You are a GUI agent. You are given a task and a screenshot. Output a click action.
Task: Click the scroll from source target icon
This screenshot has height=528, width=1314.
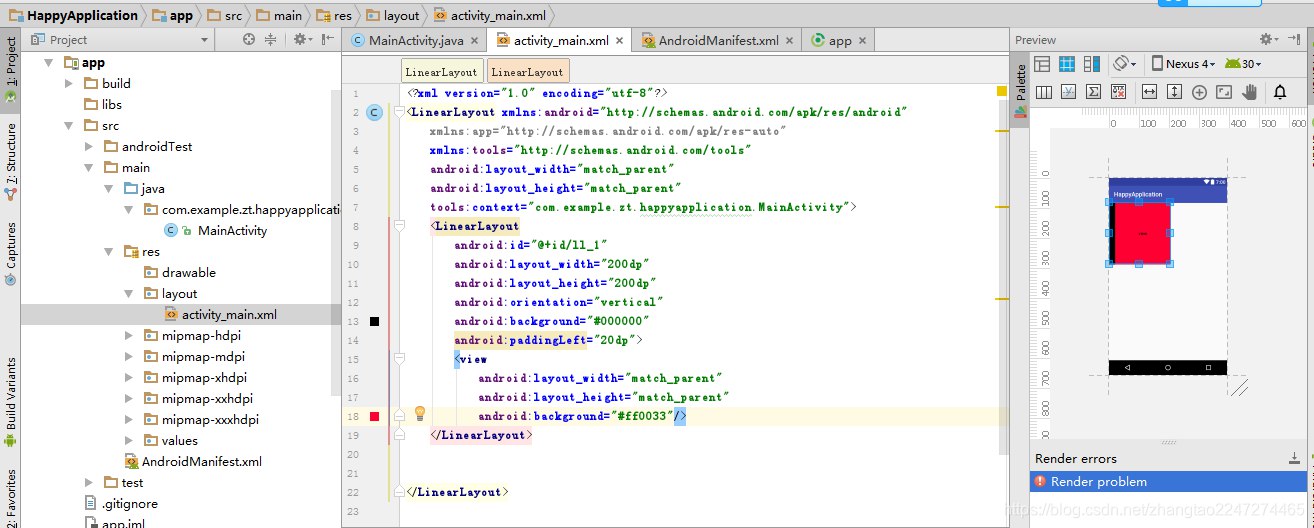coord(249,40)
